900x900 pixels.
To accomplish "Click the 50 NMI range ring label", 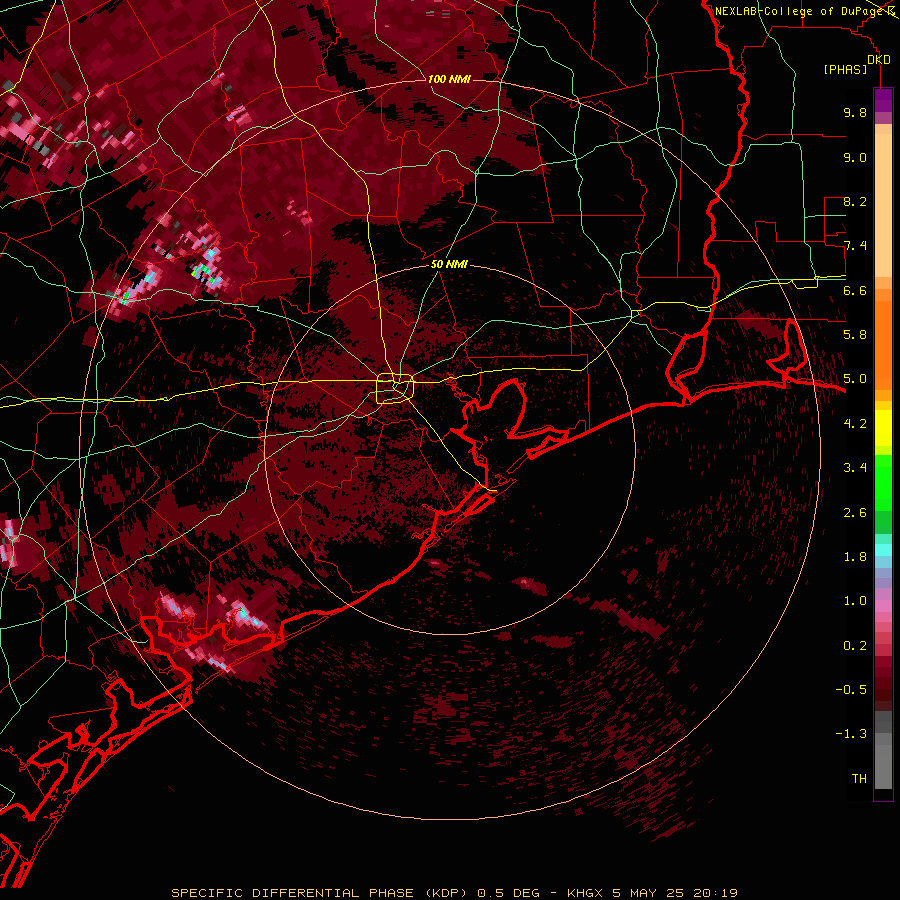I will click(x=449, y=264).
